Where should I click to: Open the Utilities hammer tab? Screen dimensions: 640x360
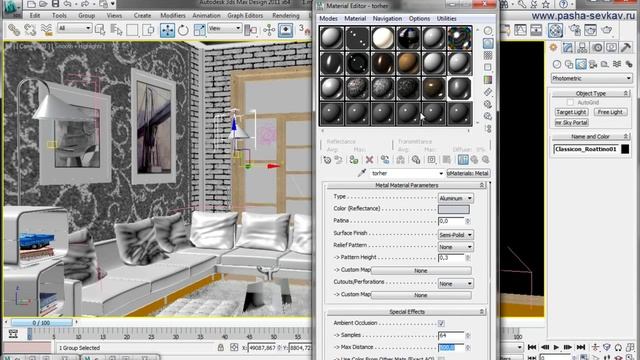[x=626, y=47]
